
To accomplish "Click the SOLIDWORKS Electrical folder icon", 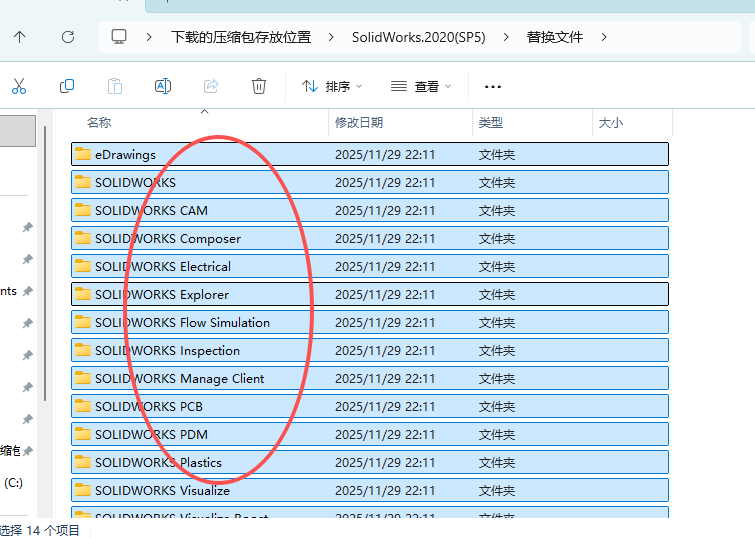I will [x=83, y=265].
